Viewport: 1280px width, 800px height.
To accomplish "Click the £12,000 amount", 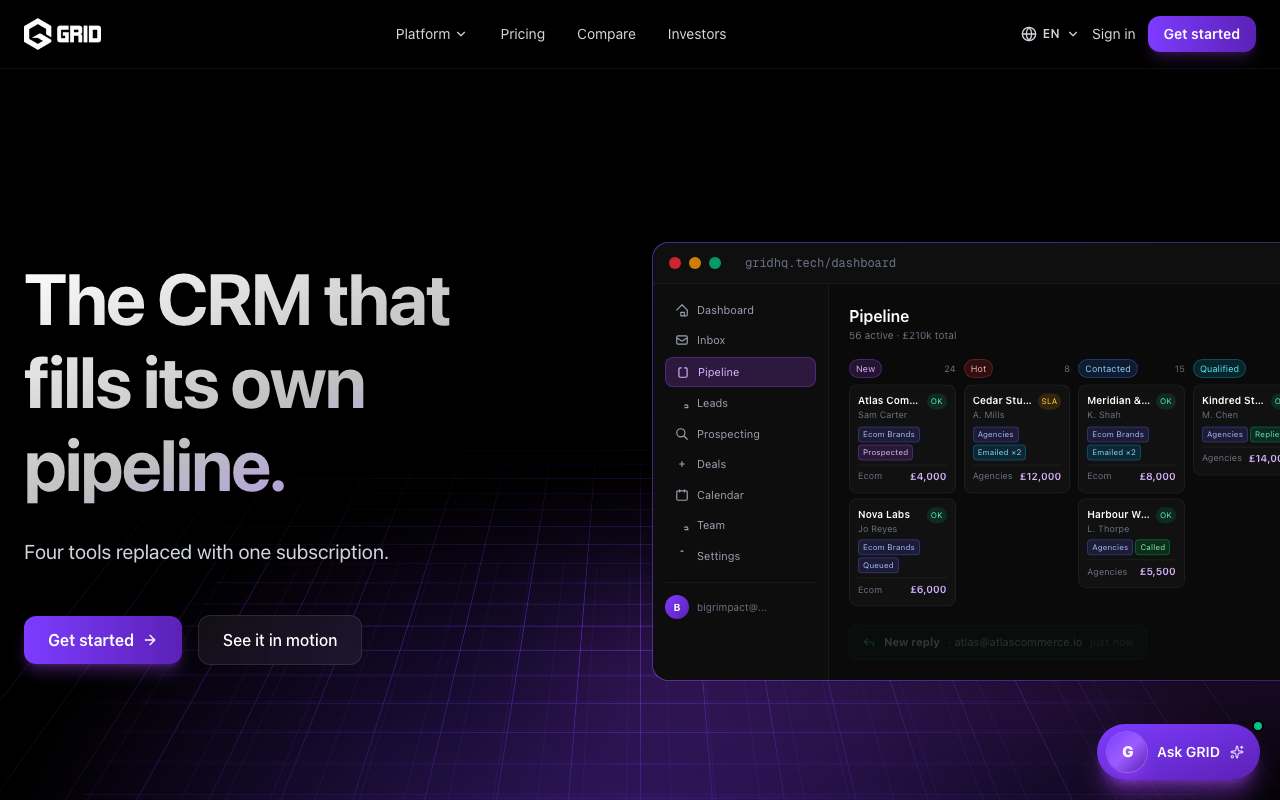I will click(x=1040, y=477).
